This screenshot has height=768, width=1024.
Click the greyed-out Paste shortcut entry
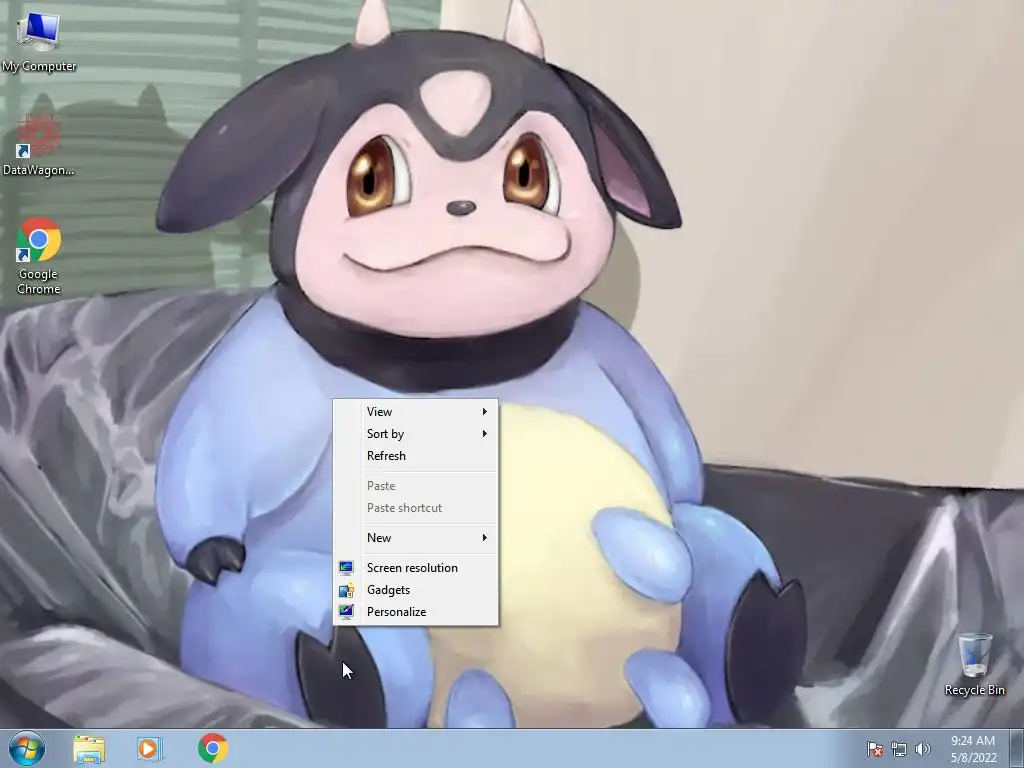tap(415, 508)
